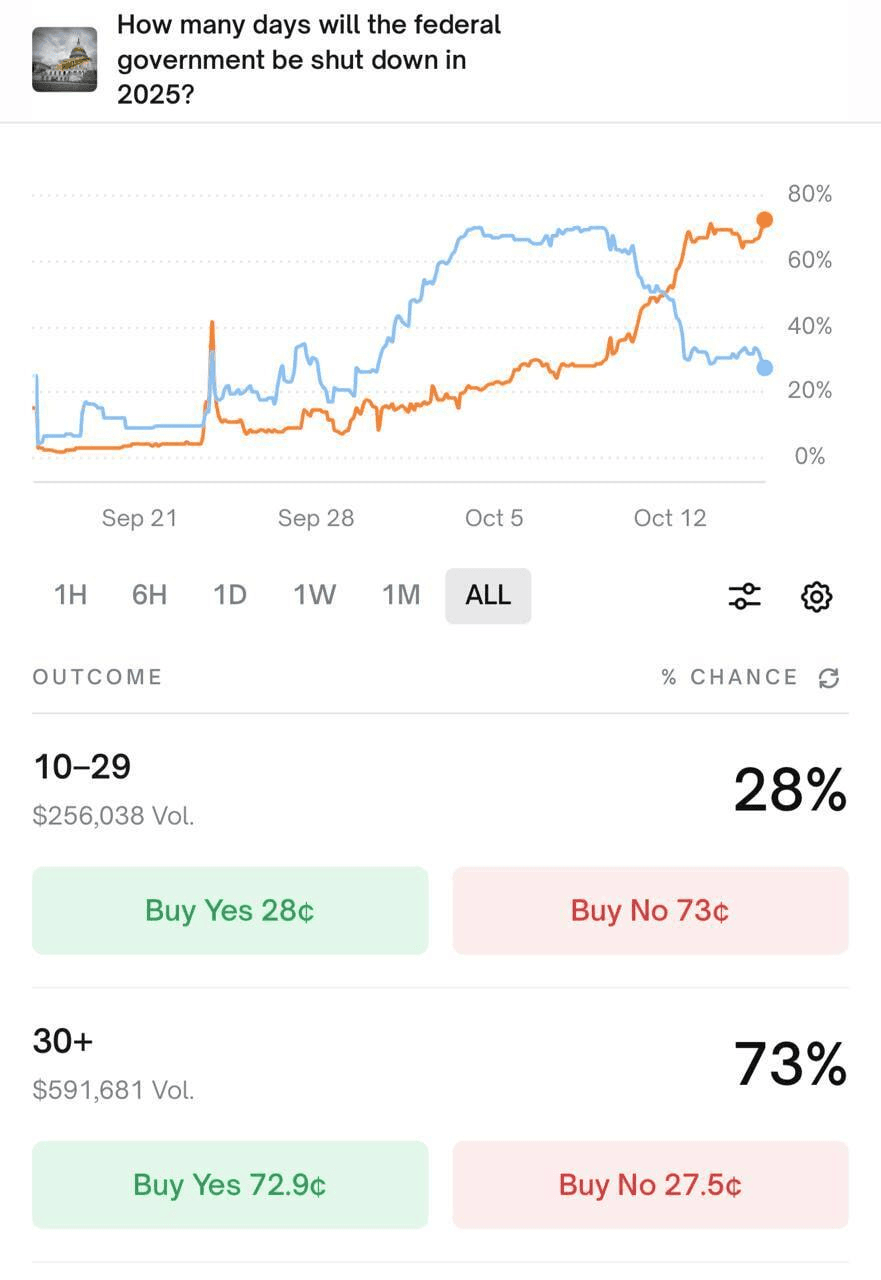881x1280 pixels.
Task: Switch chart to 1D range
Action: point(230,595)
